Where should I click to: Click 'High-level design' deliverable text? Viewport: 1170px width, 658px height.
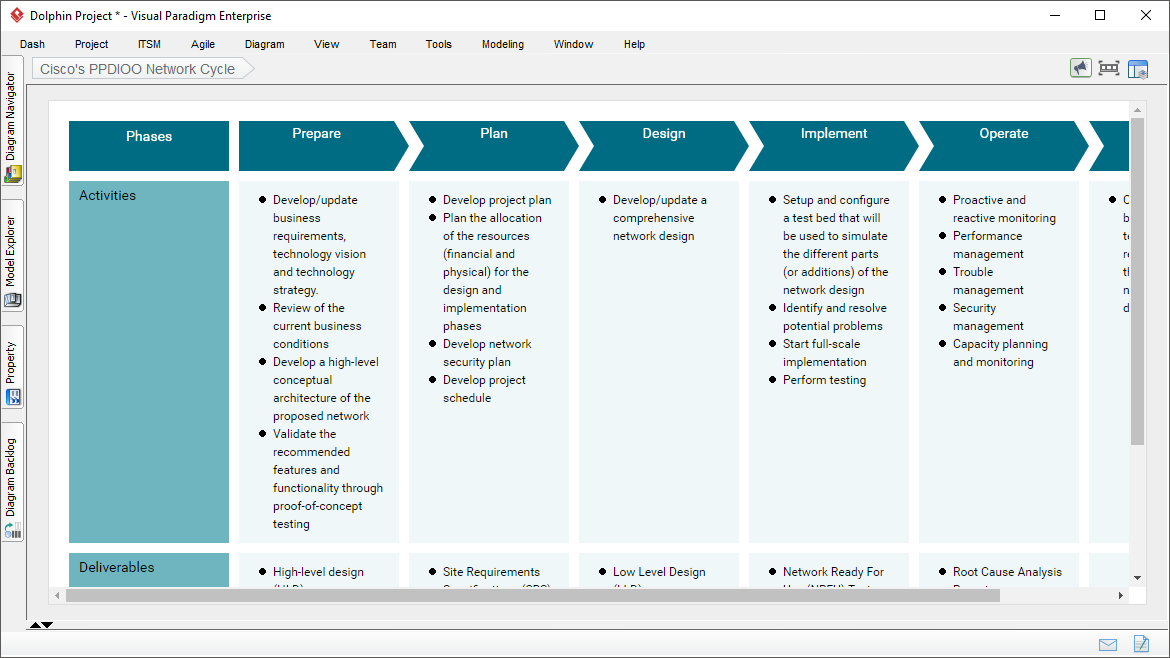point(318,572)
